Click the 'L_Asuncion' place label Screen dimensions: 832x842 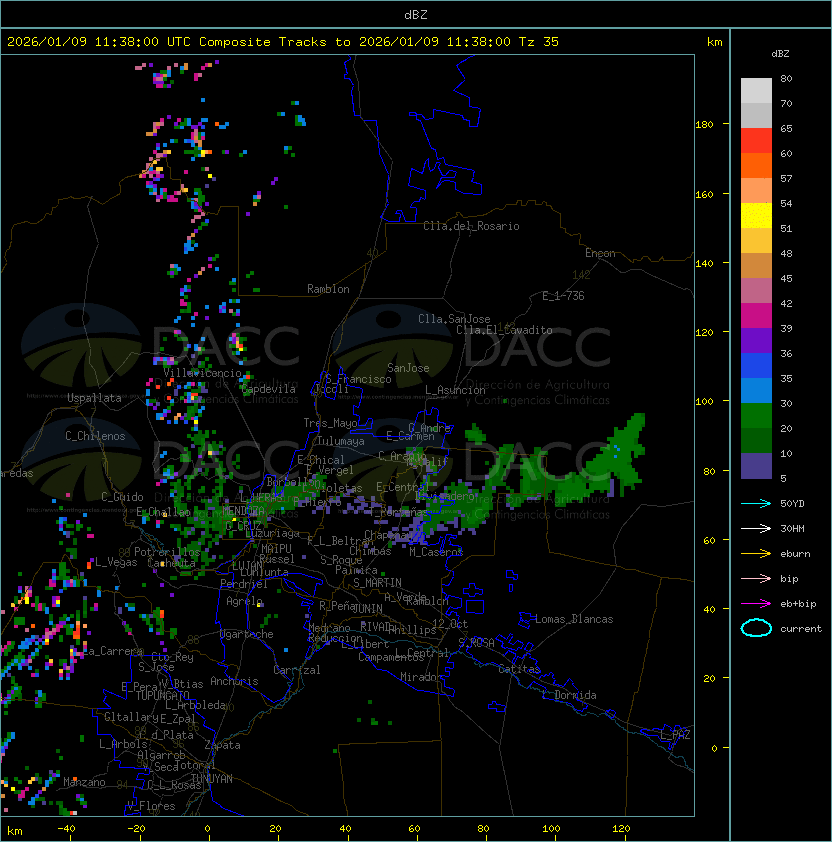tap(455, 390)
